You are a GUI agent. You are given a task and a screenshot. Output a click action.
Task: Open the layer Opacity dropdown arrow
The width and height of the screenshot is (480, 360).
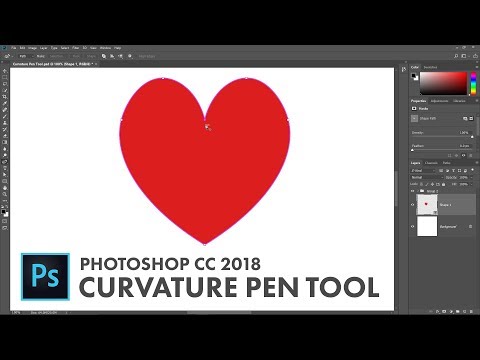tap(471, 177)
